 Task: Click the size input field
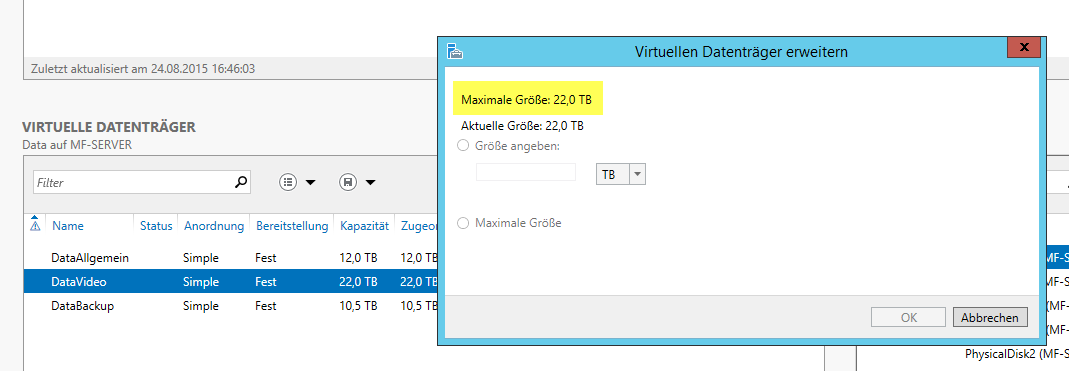[526, 173]
